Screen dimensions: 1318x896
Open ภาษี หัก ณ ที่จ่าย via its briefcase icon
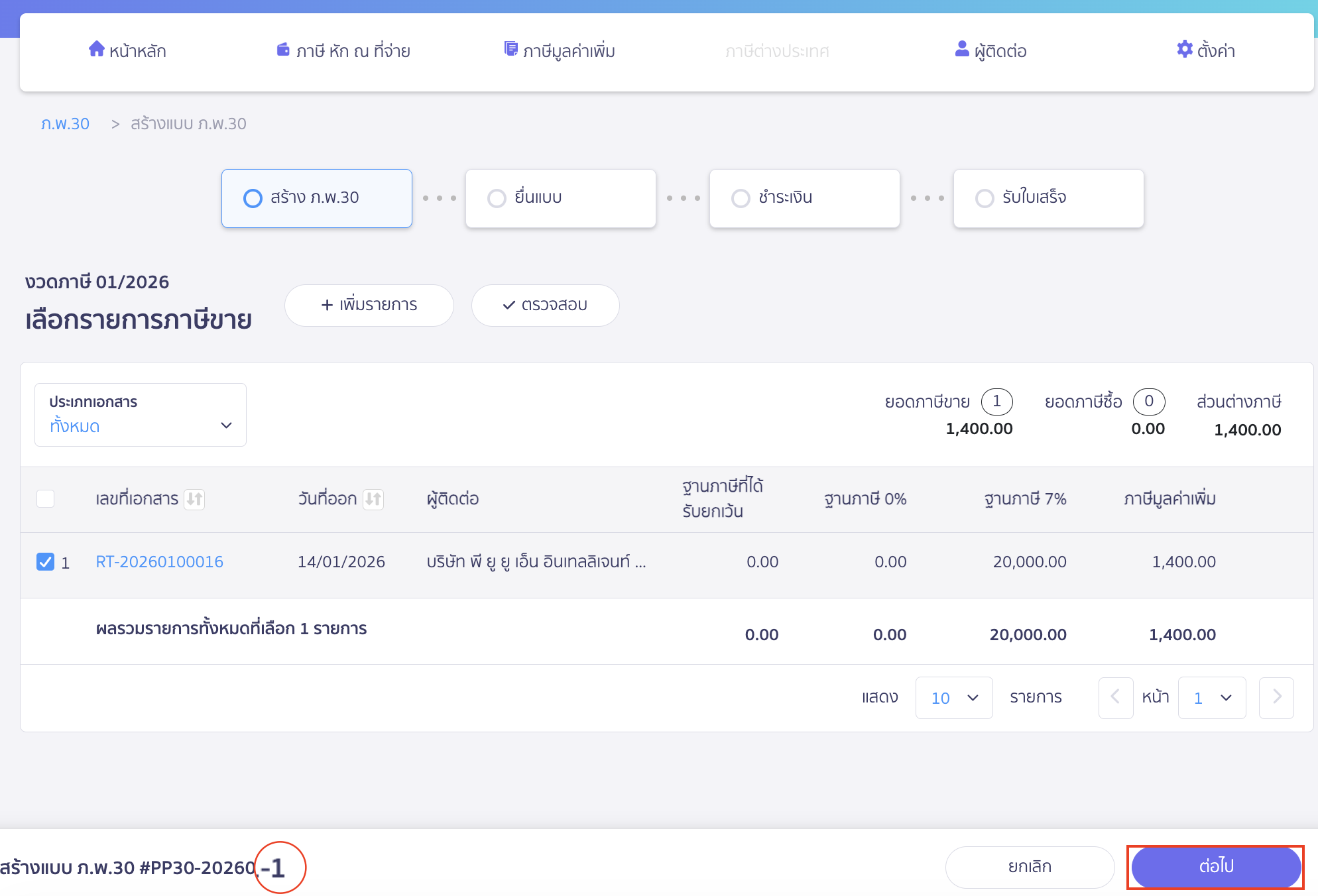pyautogui.click(x=284, y=49)
